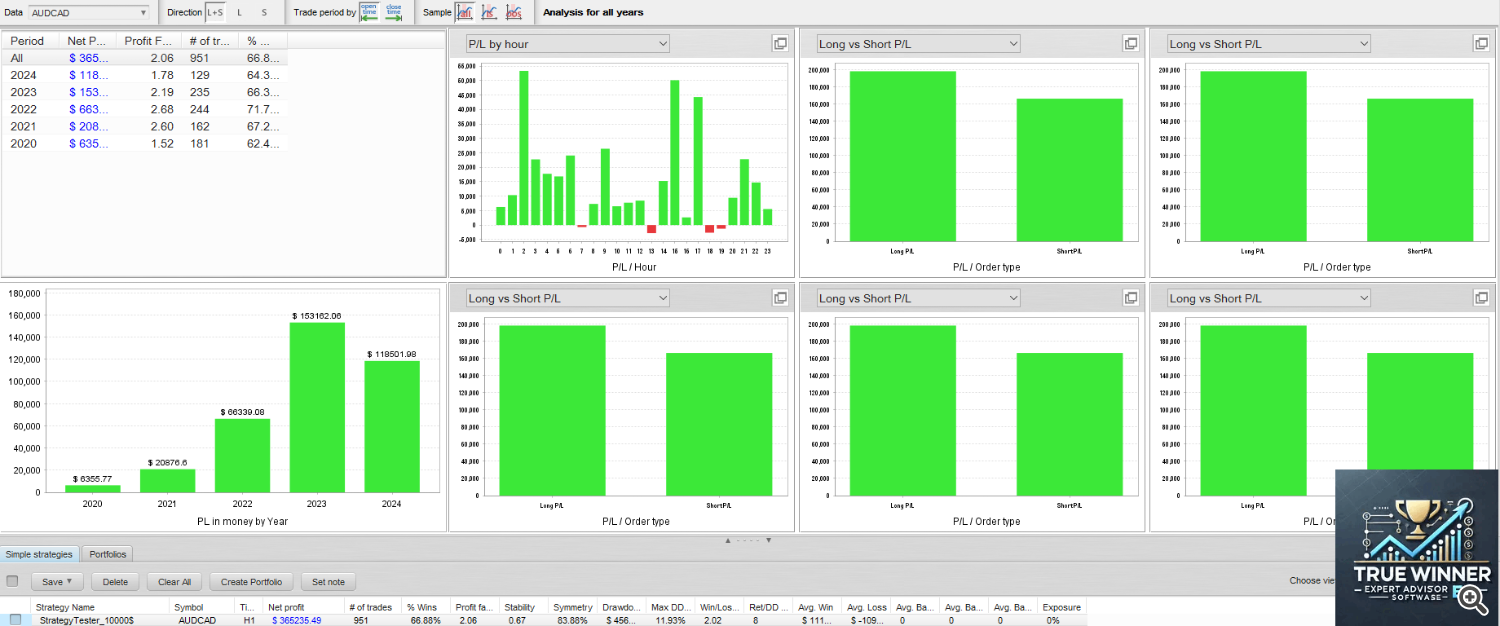Select the first Sample chart icon
The image size is (1500, 626).
(465, 12)
